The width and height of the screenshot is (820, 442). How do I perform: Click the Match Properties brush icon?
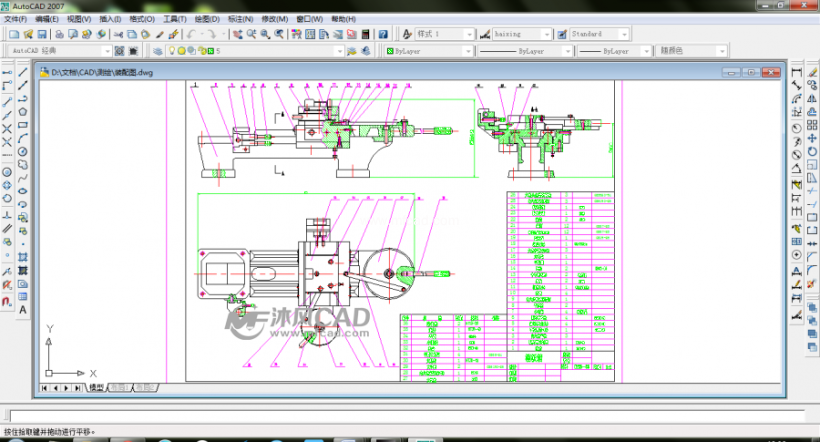coord(160,34)
